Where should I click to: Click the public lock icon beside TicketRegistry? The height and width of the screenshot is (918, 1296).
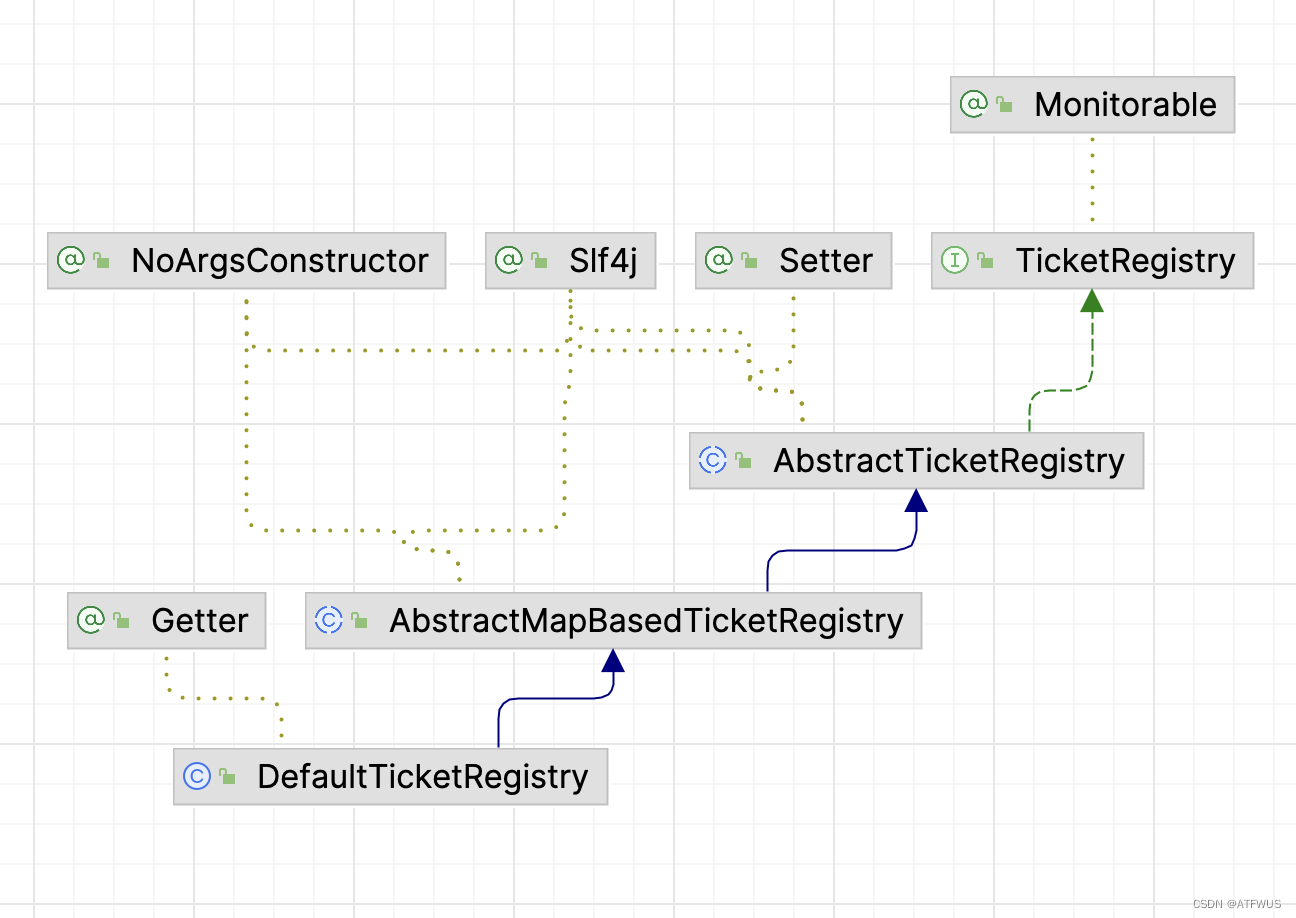986,262
